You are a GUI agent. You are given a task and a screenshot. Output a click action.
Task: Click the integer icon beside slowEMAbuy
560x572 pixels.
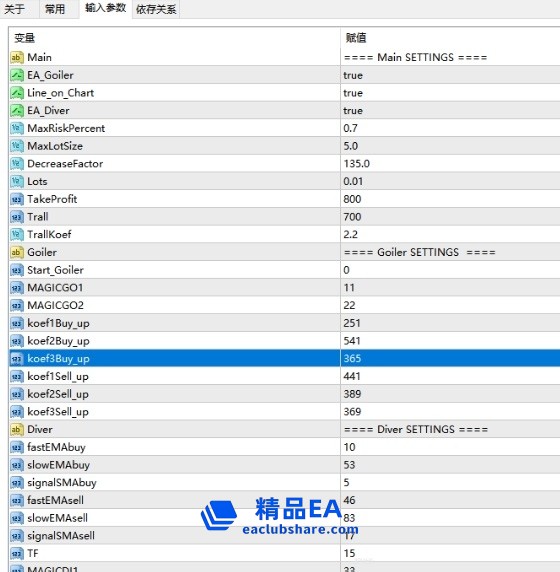16,465
